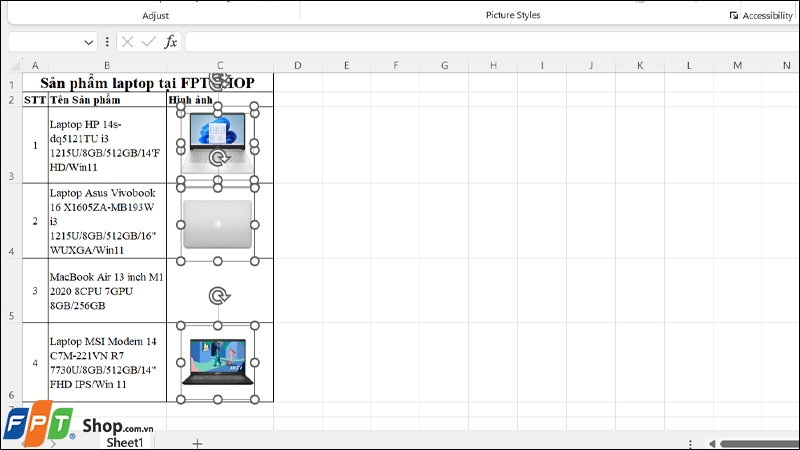Viewport: 800px width, 450px height.
Task: Click the HP laptop picture
Action: click(217, 143)
